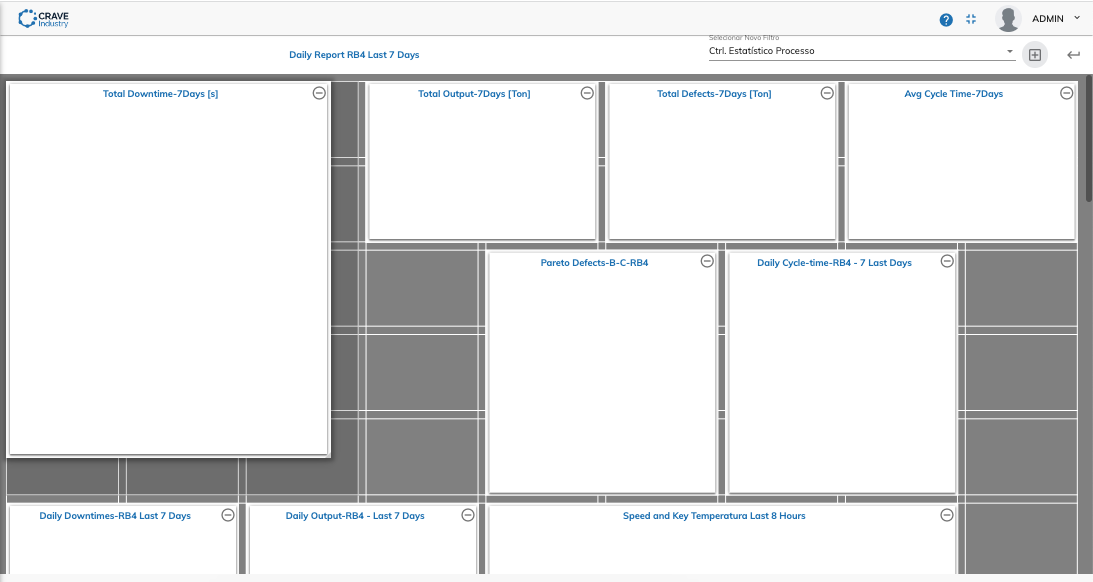Select the Total Downtime-7Days [s] panel title

(x=160, y=93)
